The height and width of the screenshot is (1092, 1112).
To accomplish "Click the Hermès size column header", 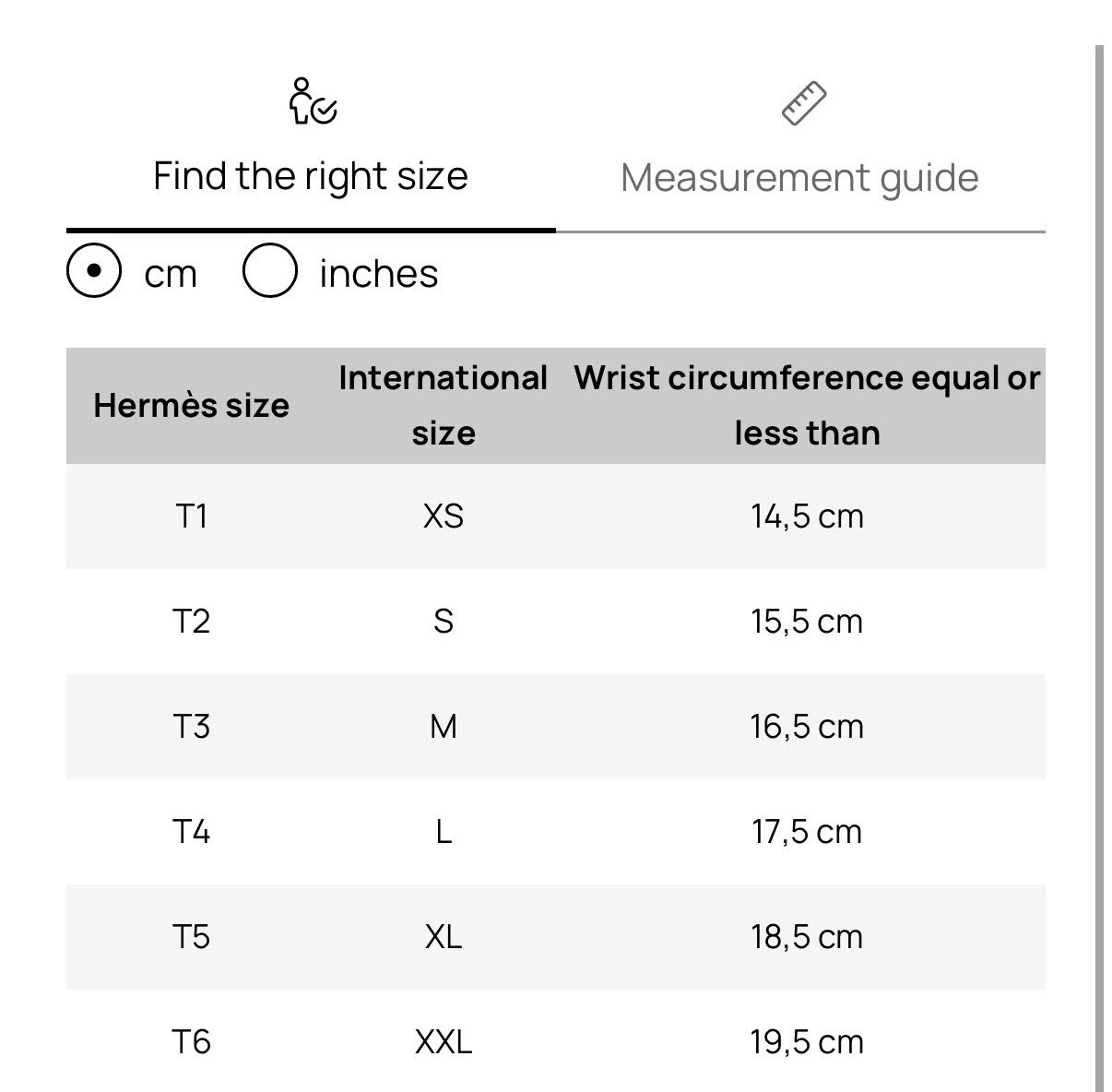I will pyautogui.click(x=192, y=406).
